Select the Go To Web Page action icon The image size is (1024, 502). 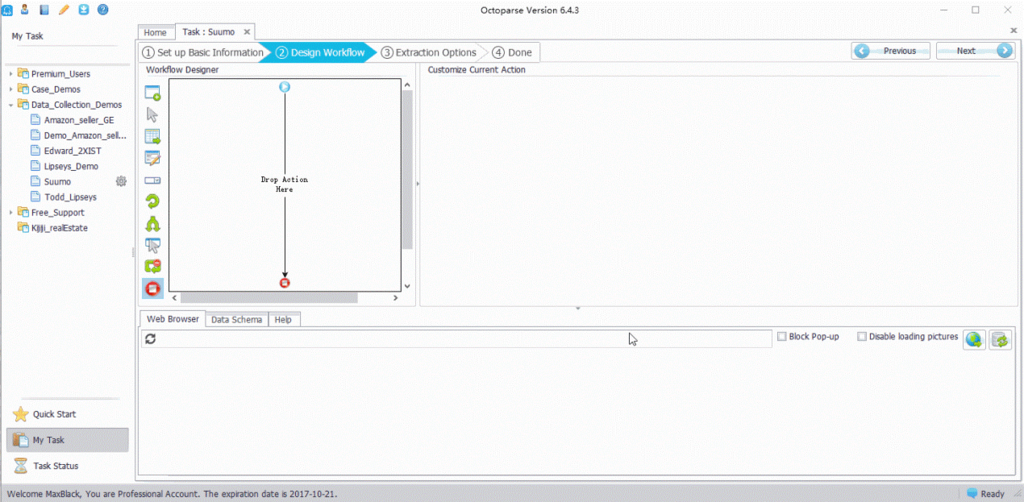(x=153, y=93)
